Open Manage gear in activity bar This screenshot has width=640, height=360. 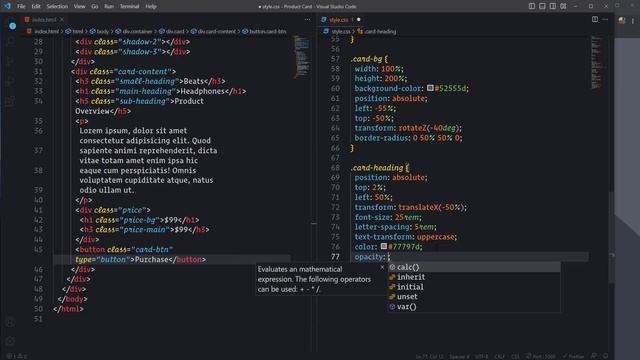(x=11, y=341)
